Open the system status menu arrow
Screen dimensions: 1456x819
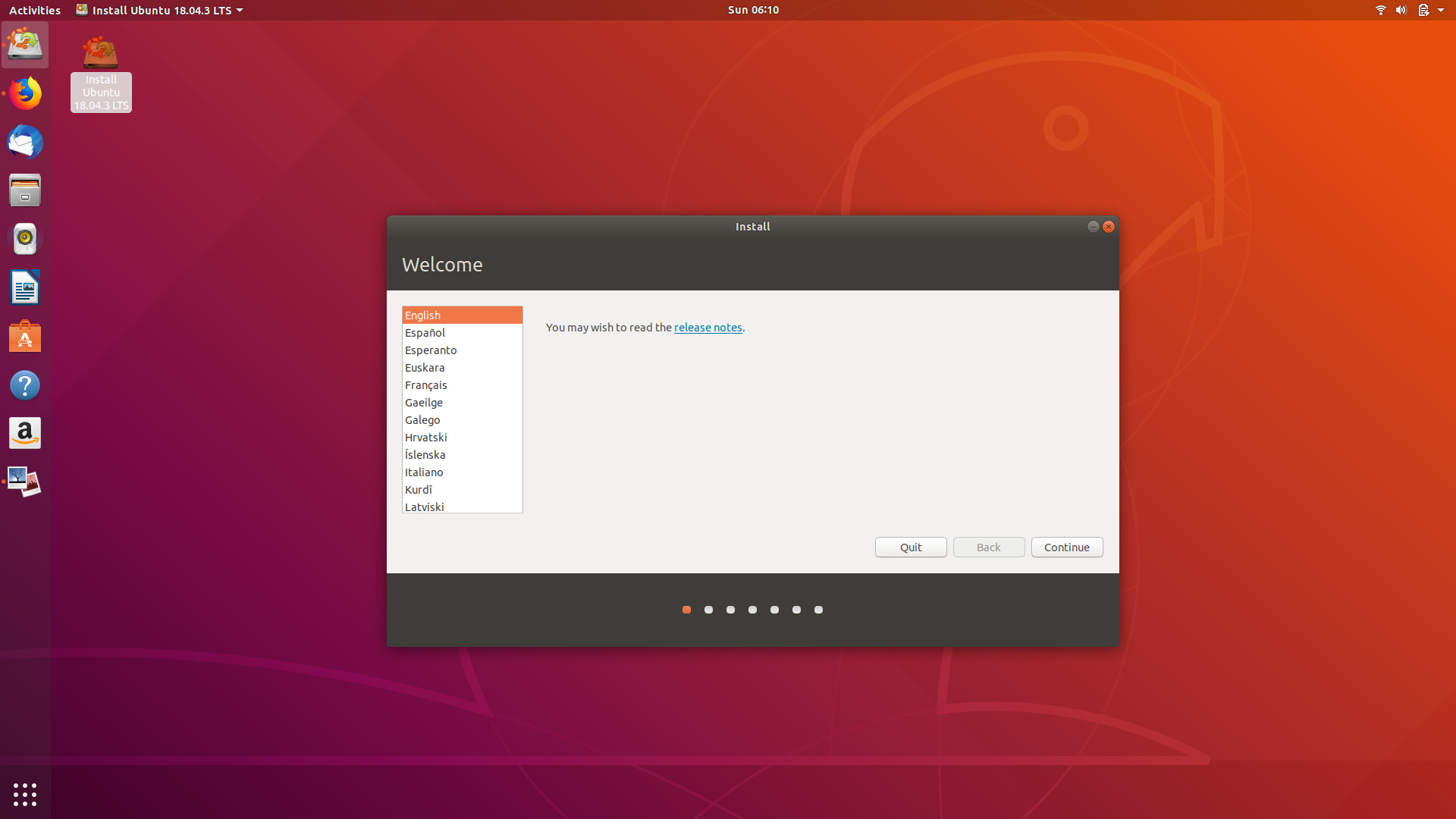pos(1440,10)
